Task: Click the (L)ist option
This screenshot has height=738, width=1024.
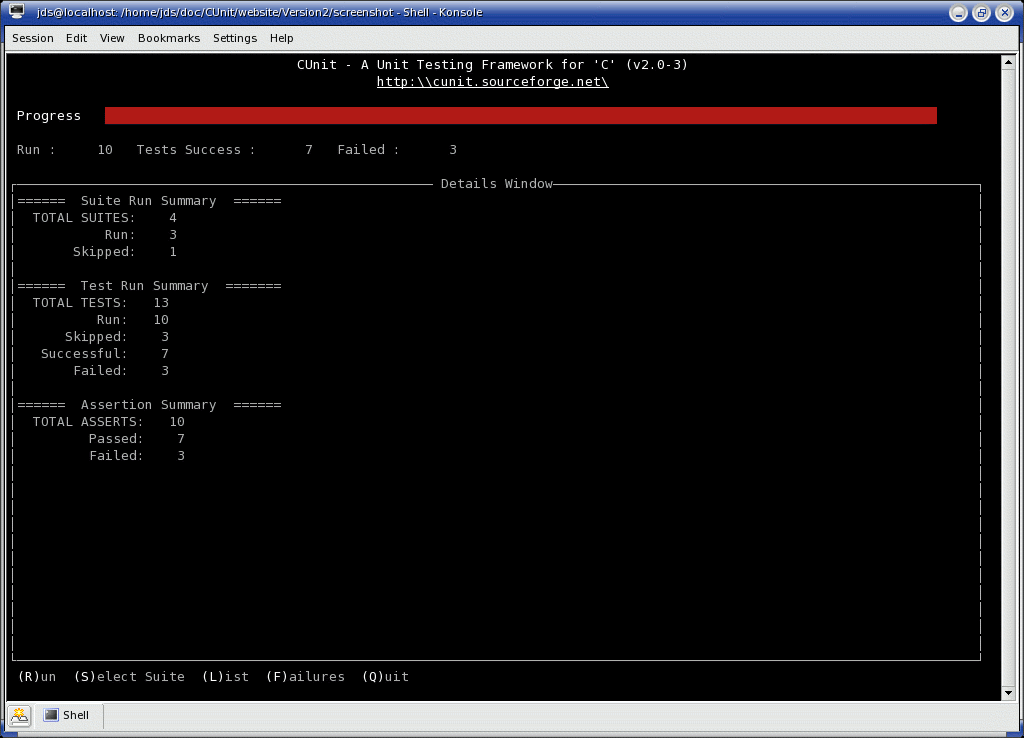Action: [x=225, y=677]
